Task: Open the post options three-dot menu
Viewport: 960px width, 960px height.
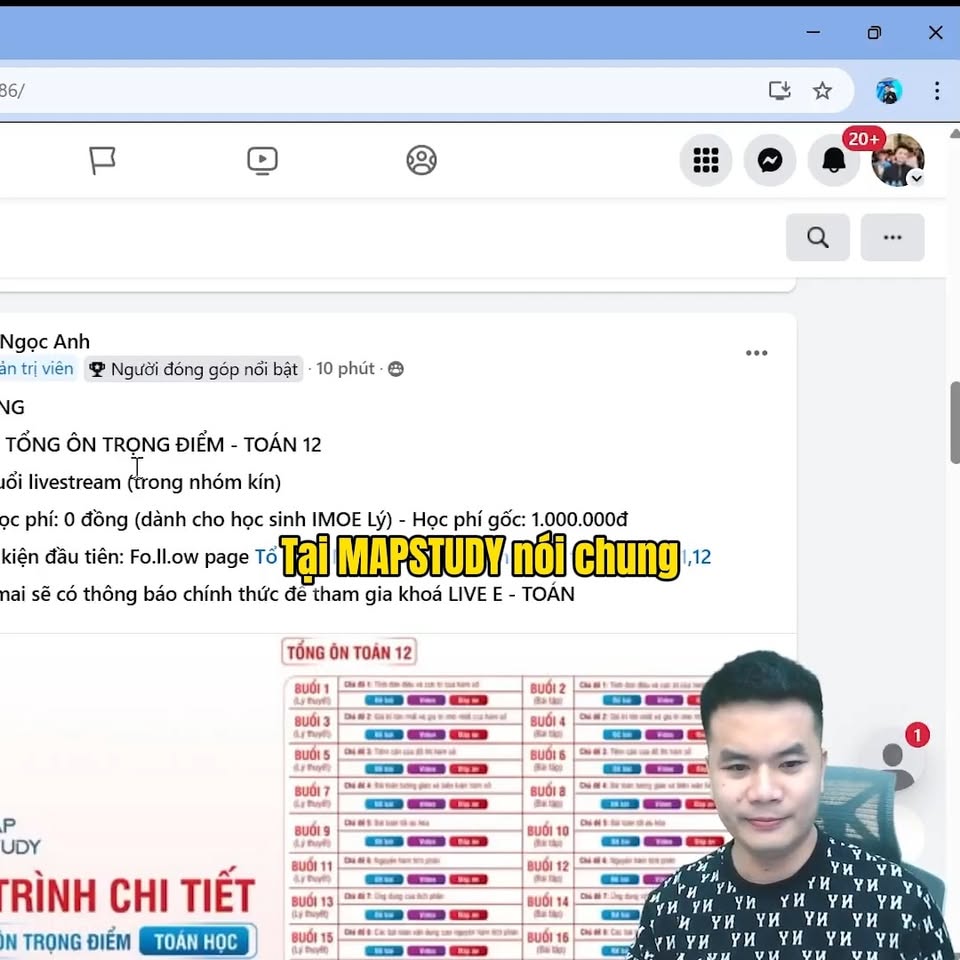Action: tap(757, 353)
